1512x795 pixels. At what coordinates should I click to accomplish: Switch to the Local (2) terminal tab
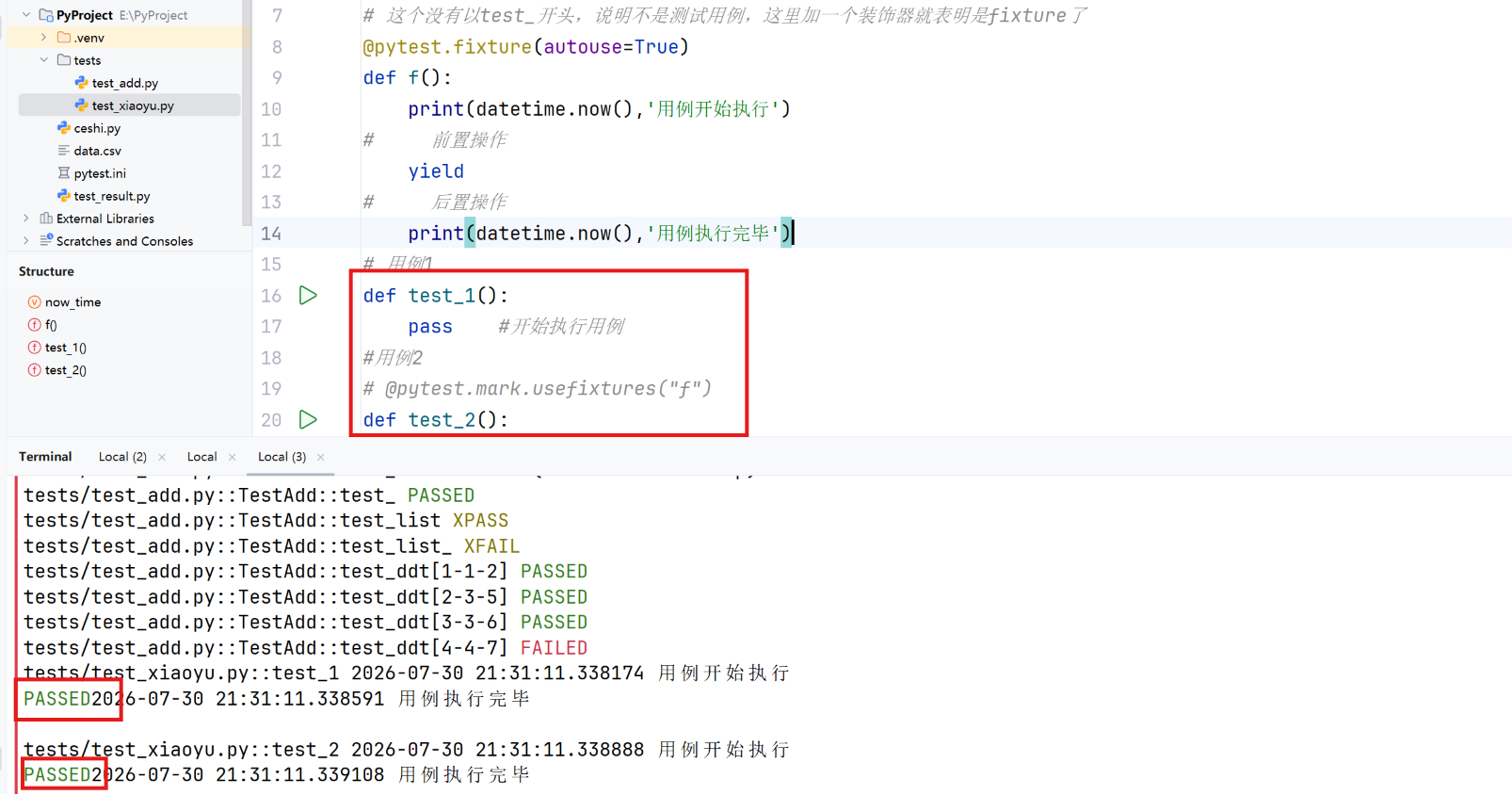(122, 457)
